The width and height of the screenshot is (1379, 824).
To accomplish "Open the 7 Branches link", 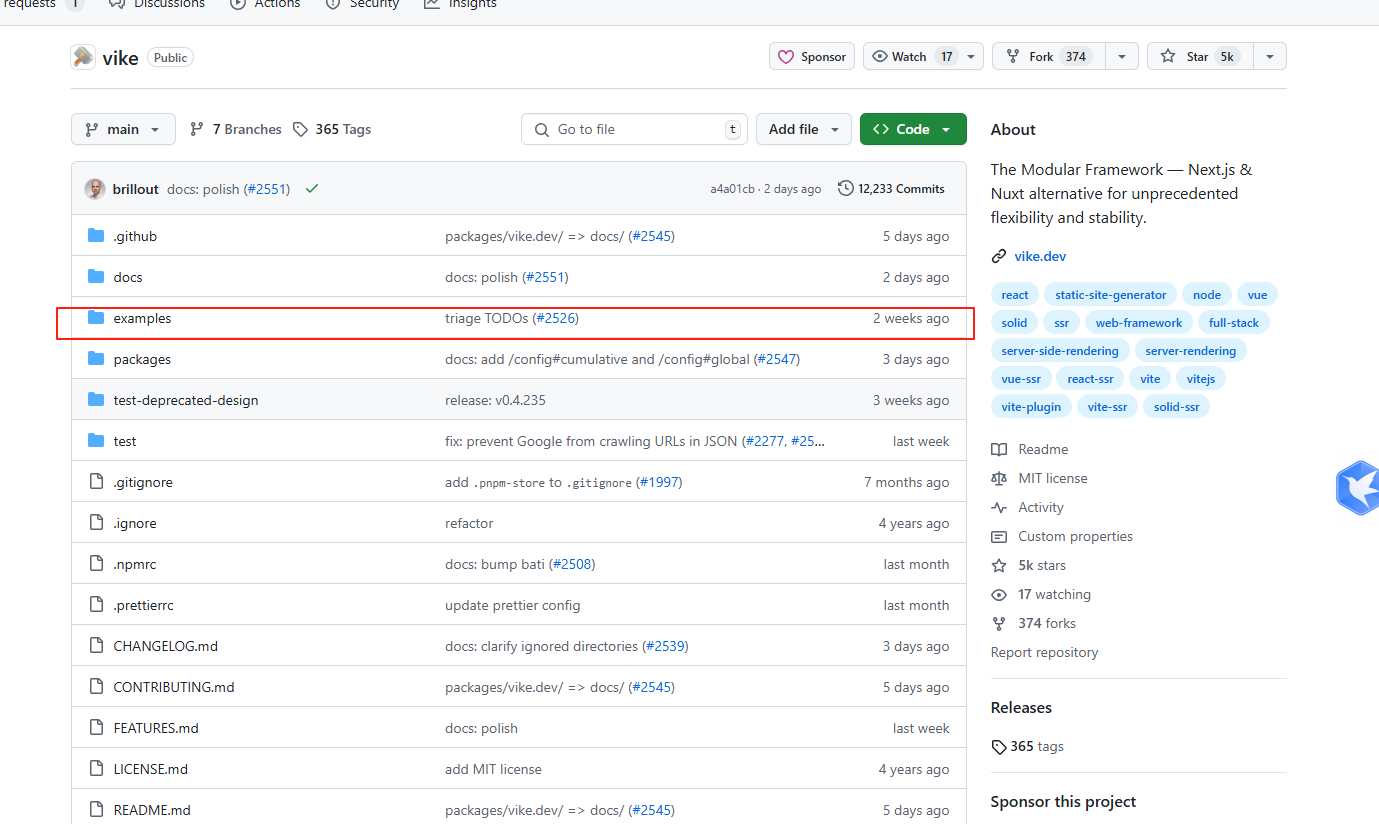I will click(236, 129).
